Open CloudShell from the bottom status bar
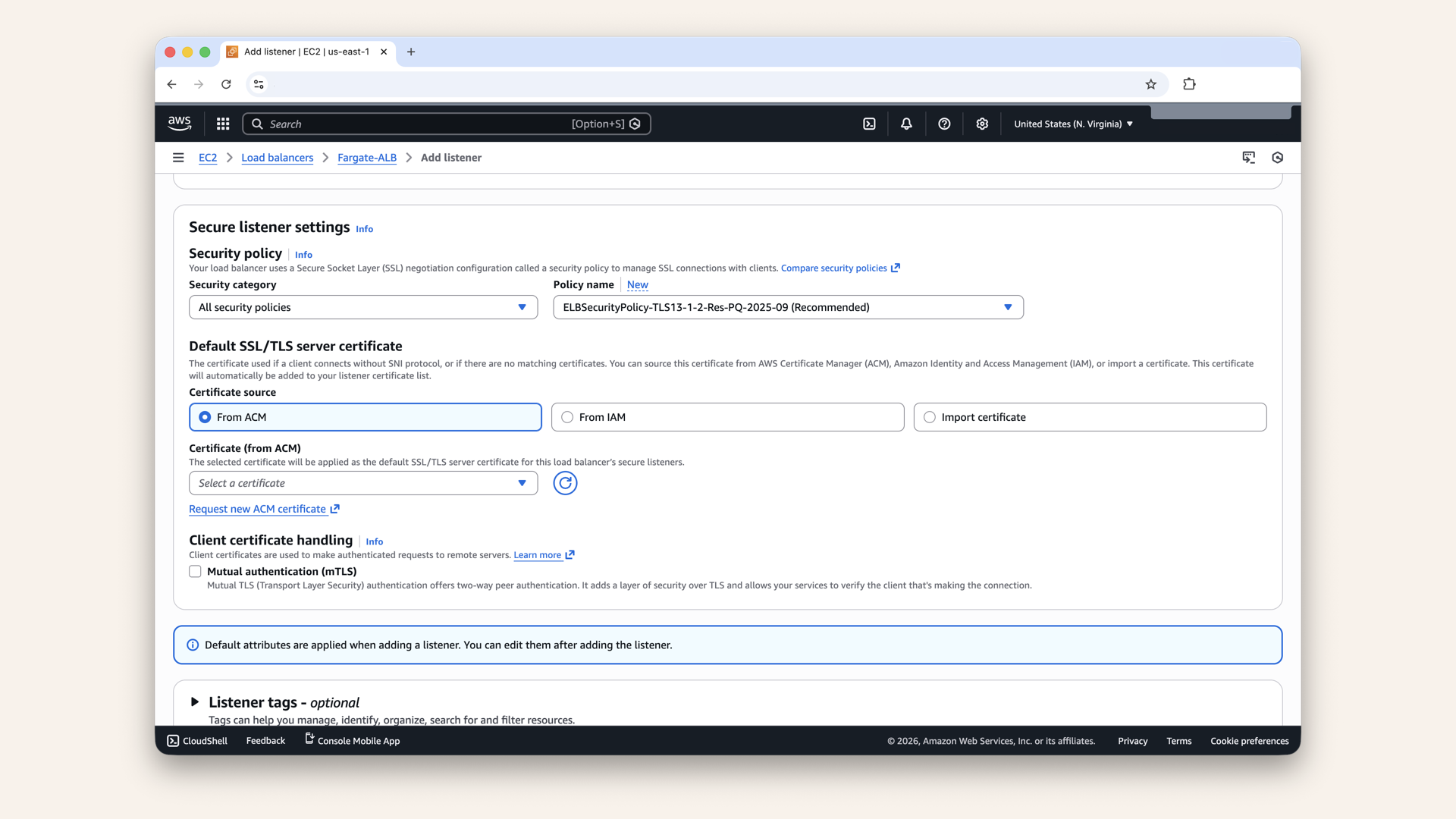The image size is (1456, 819). click(x=196, y=740)
